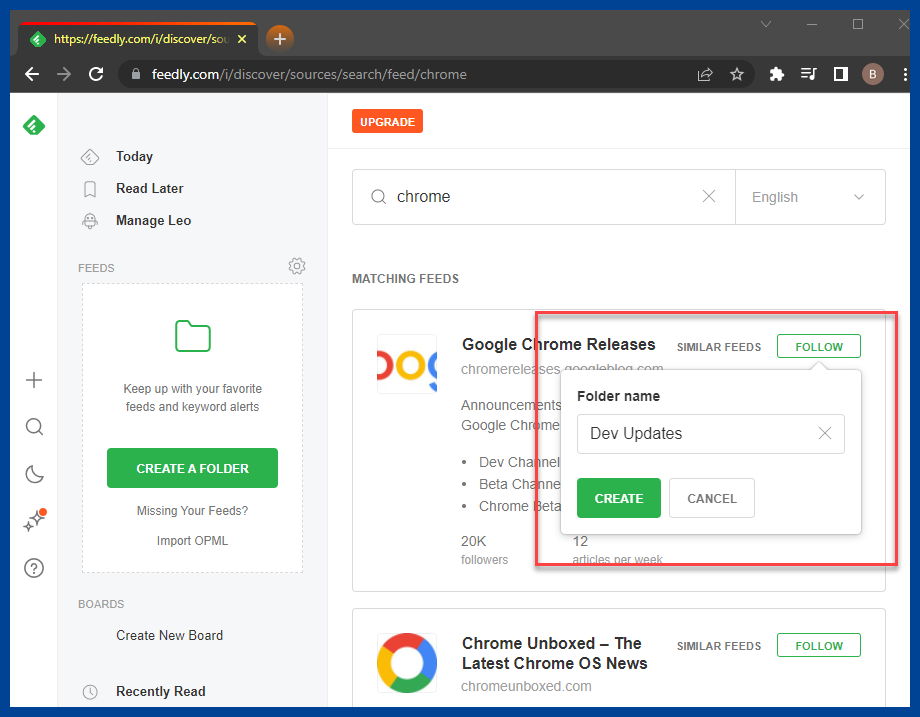The width and height of the screenshot is (920, 717).
Task: Open the sparkles icon with red dot
Action: (34, 520)
